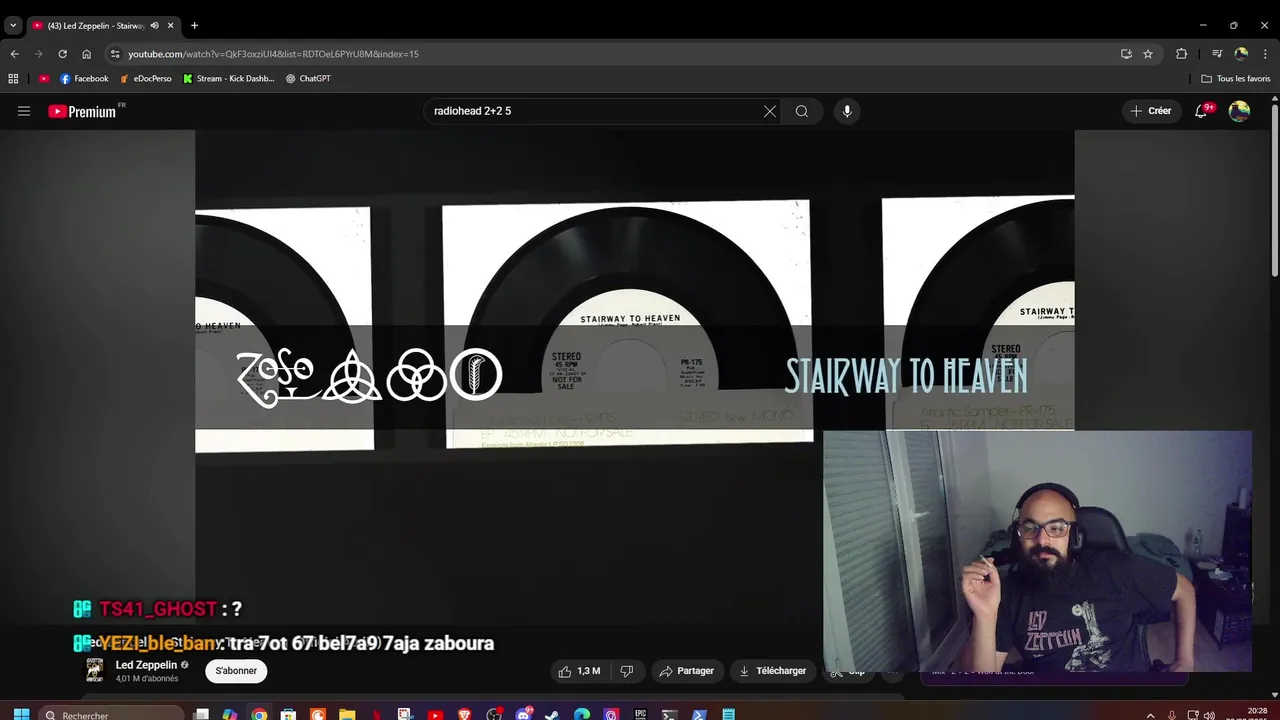The image size is (1280, 720).
Task: Open File Explorer in the taskbar
Action: coord(347,714)
